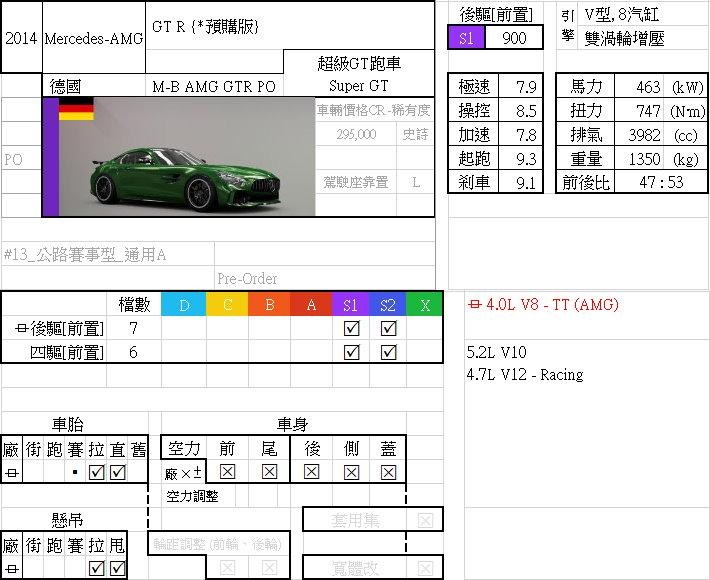Image resolution: width=710 pixels, height=580 pixels.
Task: Click the 輪距調整 (前輪、後輪) cell
Action: pos(217,544)
